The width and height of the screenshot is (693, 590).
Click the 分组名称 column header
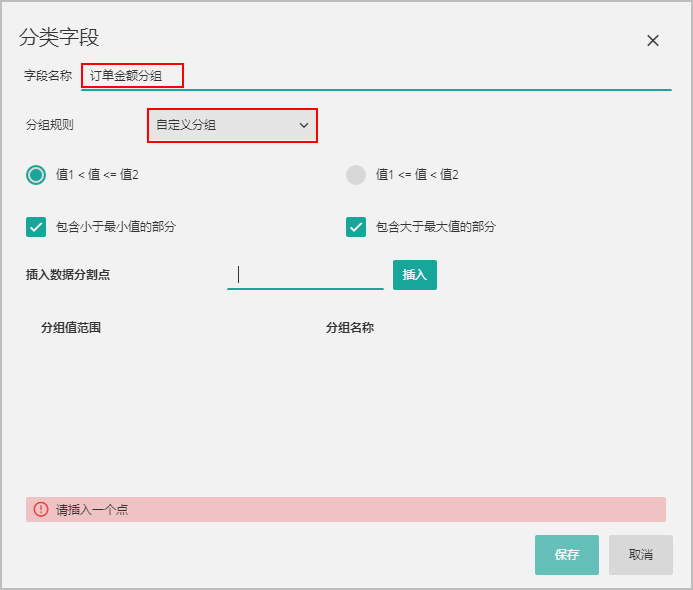349,328
